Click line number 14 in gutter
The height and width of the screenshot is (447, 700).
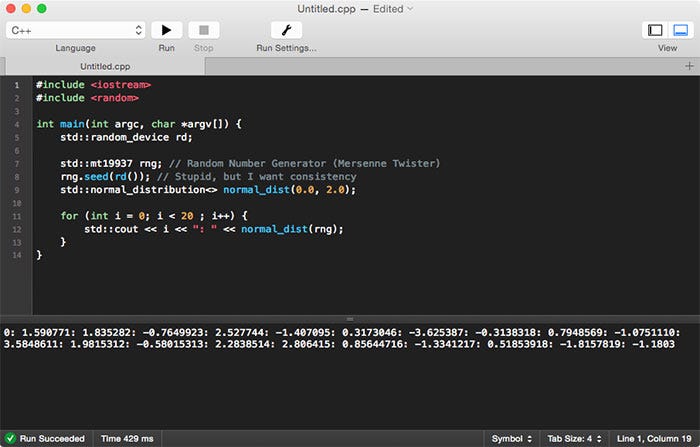click(17, 255)
